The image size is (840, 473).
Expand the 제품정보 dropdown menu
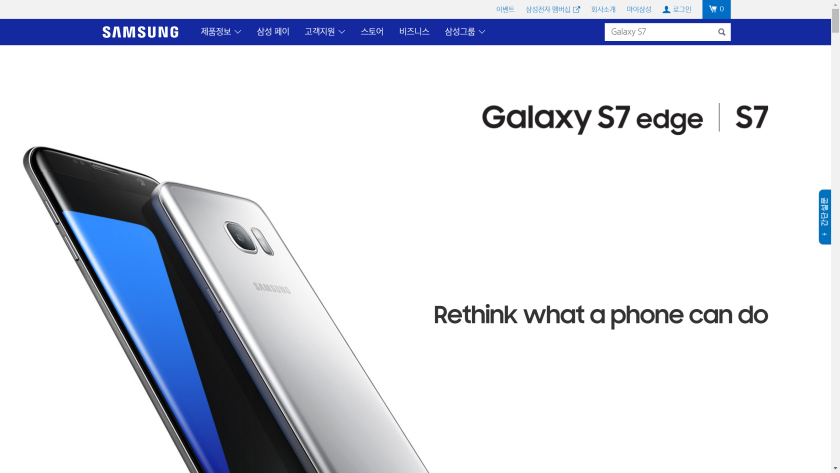click(x=221, y=32)
